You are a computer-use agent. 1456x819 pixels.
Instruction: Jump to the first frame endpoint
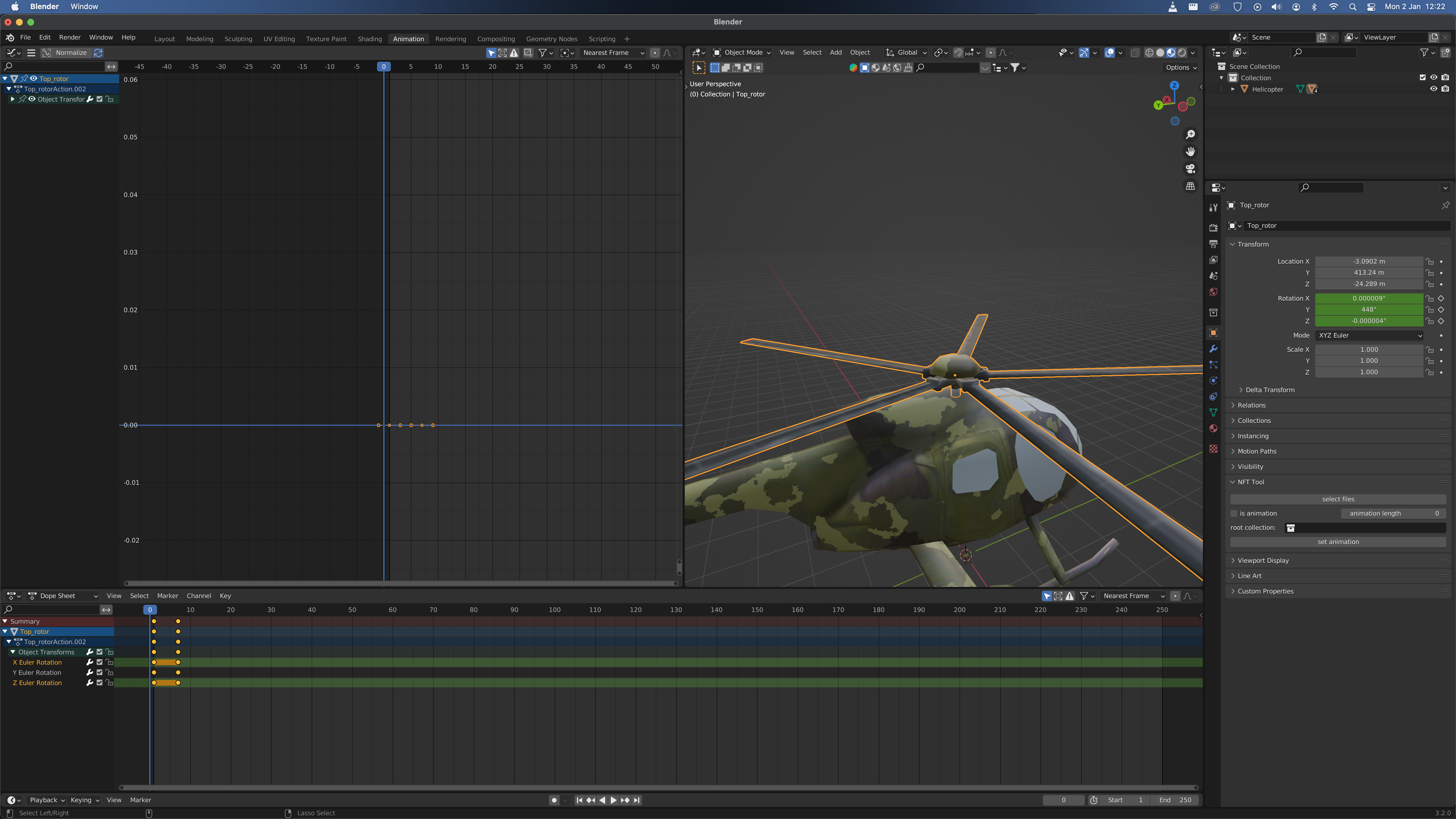point(579,800)
